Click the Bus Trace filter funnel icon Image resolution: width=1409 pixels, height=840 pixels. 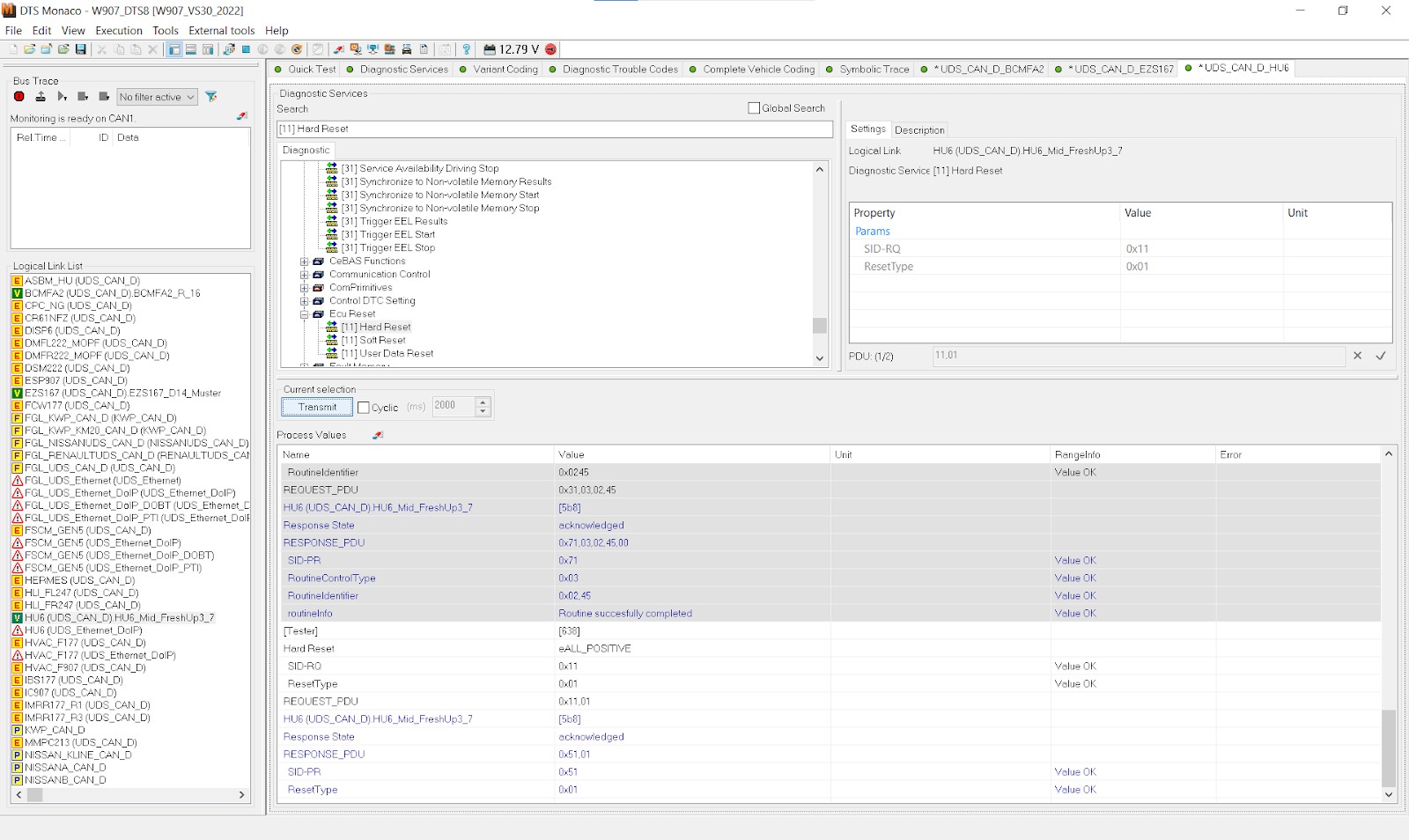[211, 97]
